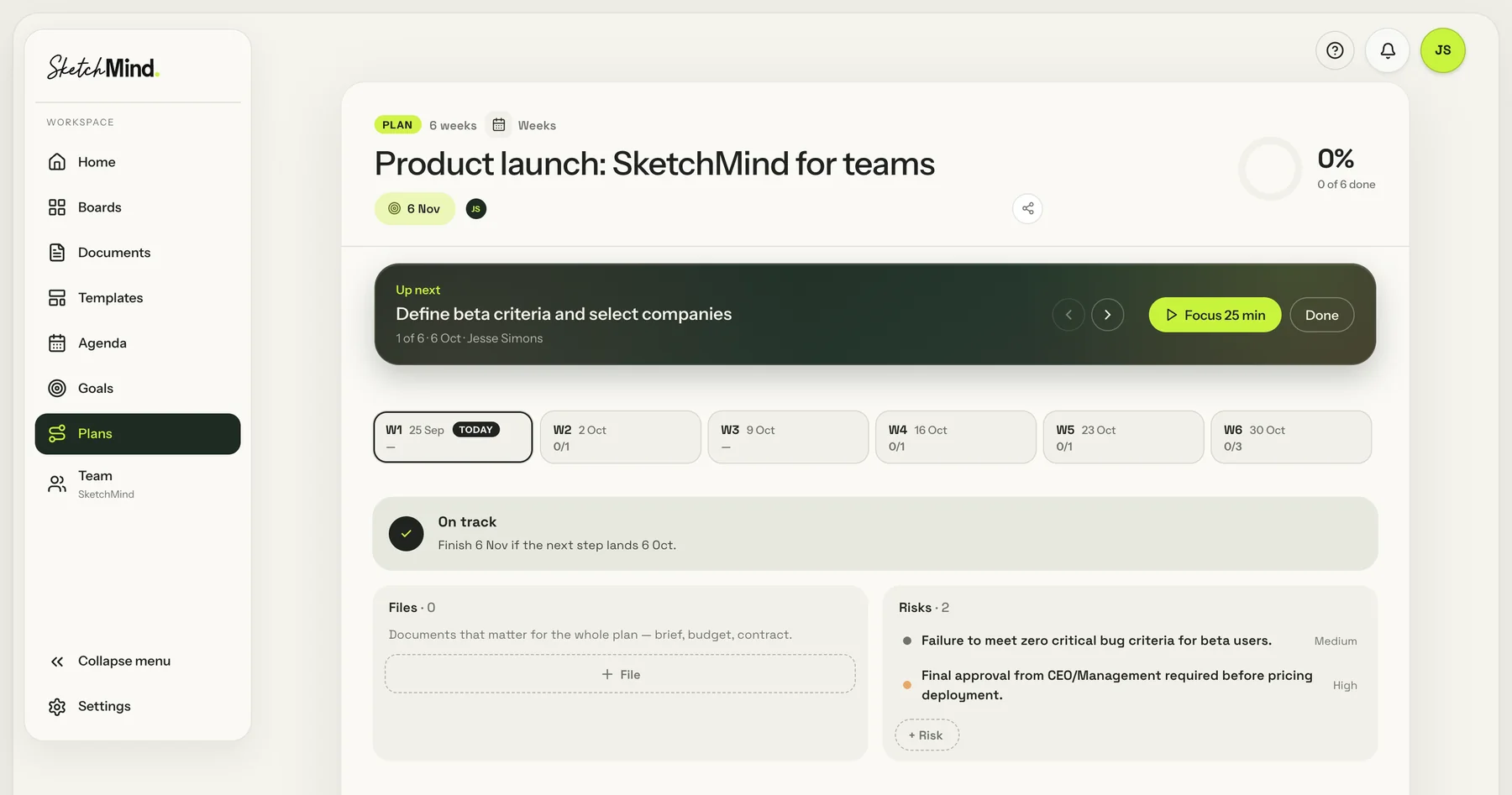Open Templates in the sidebar

138,298
